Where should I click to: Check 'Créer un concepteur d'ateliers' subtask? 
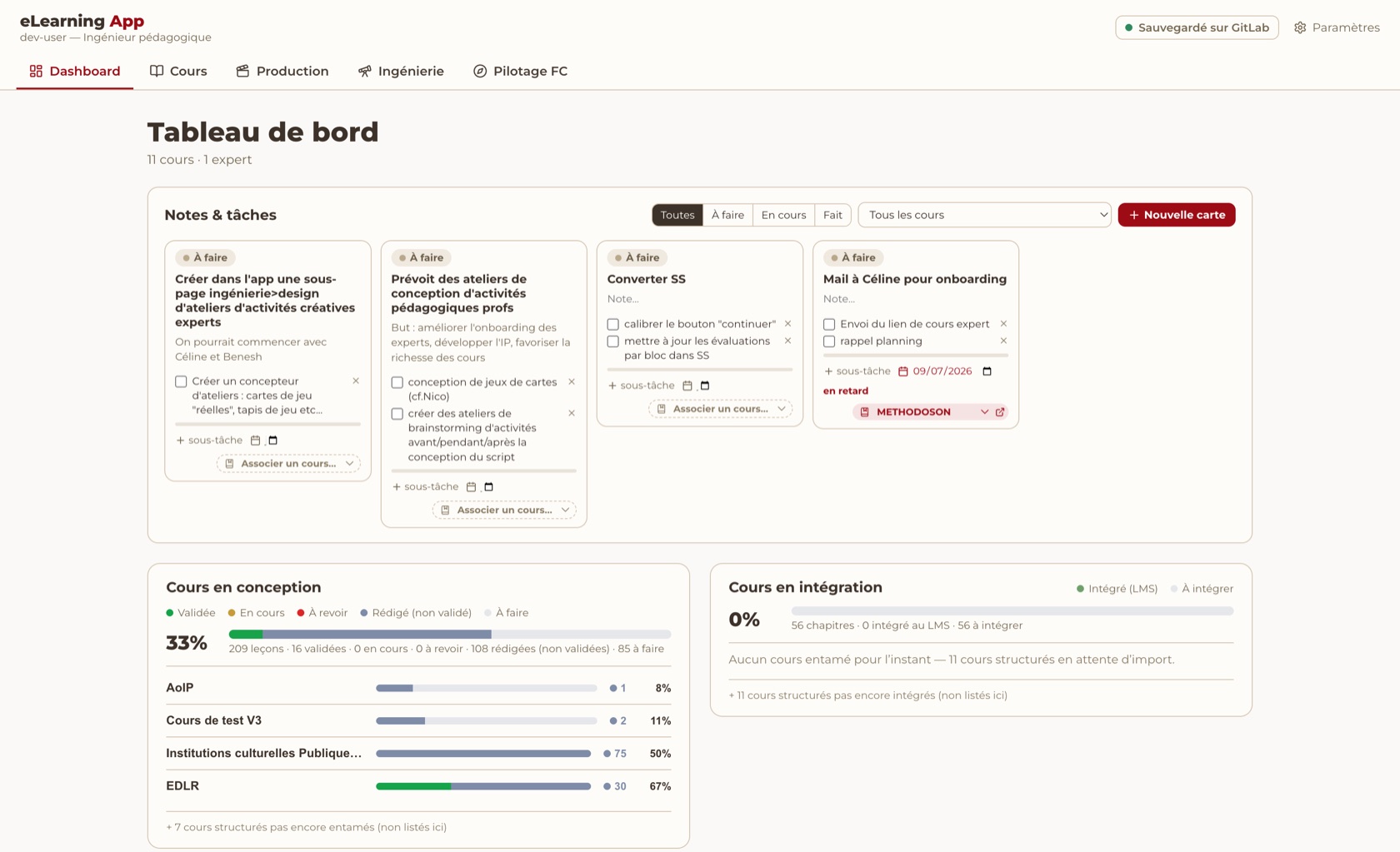181,381
